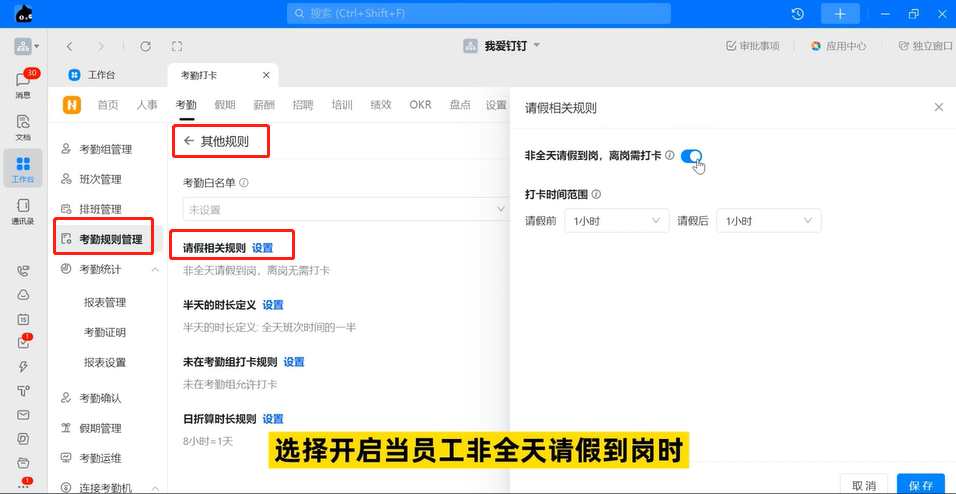956x494 pixels.
Task: Open 考勤证明 in the sidebar
Action: (x=105, y=332)
